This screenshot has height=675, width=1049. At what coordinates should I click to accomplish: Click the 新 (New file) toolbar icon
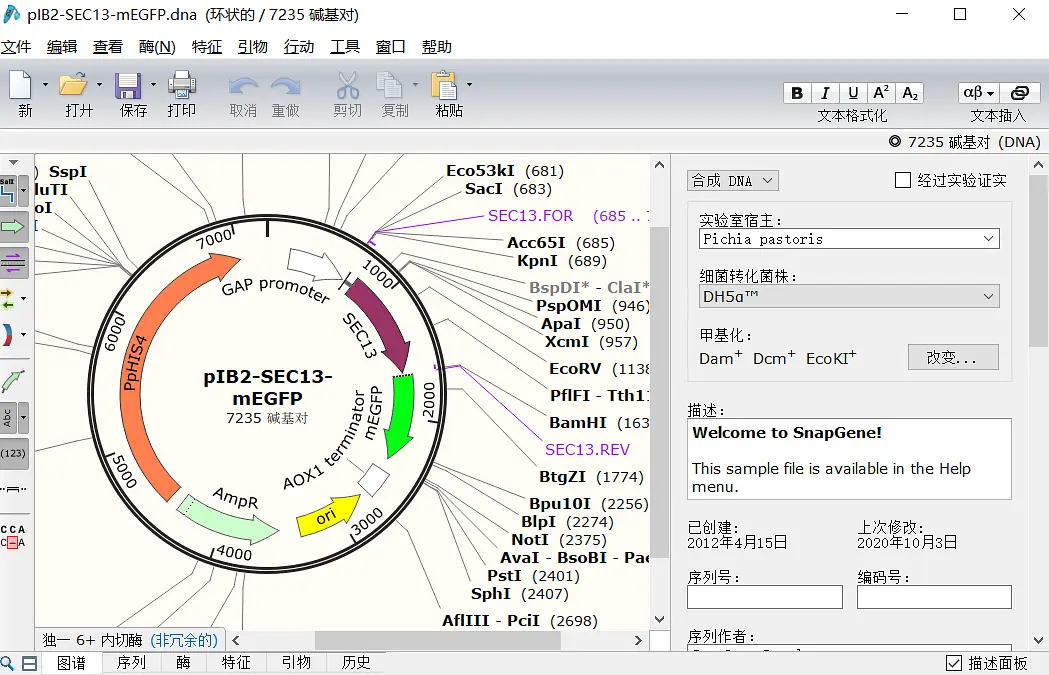(21, 85)
